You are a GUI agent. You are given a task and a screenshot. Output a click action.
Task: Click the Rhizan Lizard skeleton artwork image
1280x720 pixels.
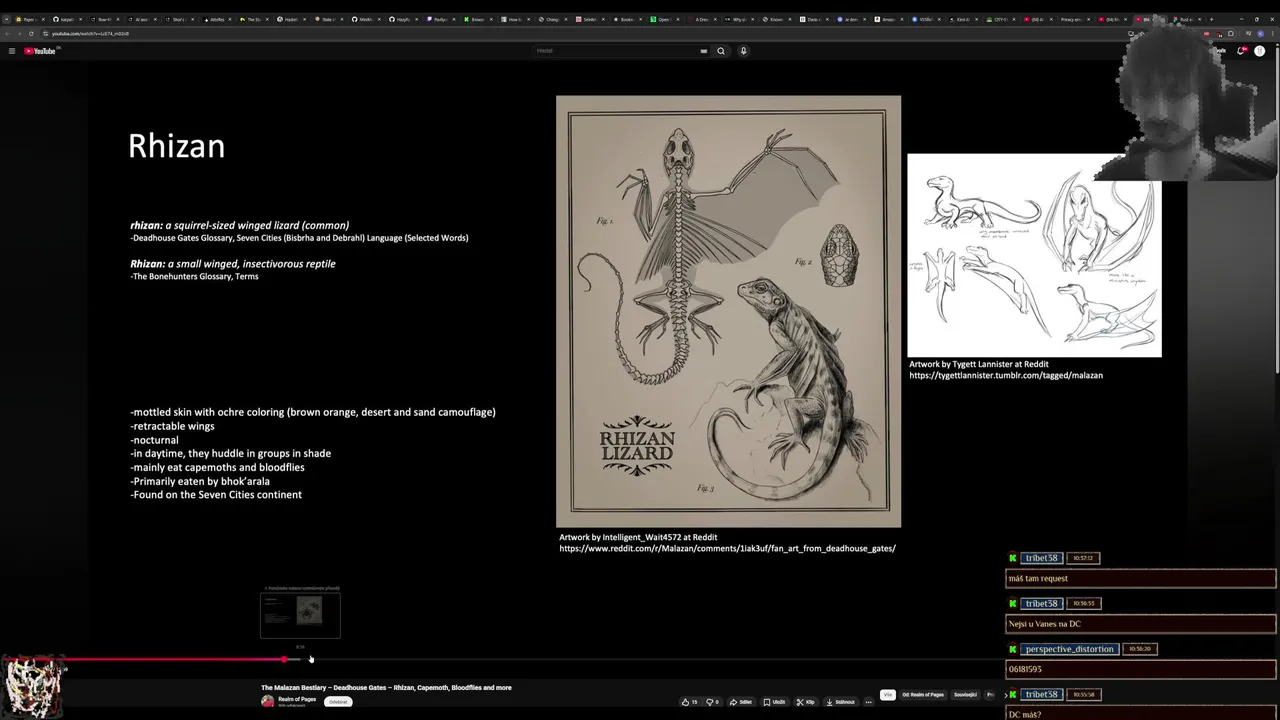(x=728, y=311)
